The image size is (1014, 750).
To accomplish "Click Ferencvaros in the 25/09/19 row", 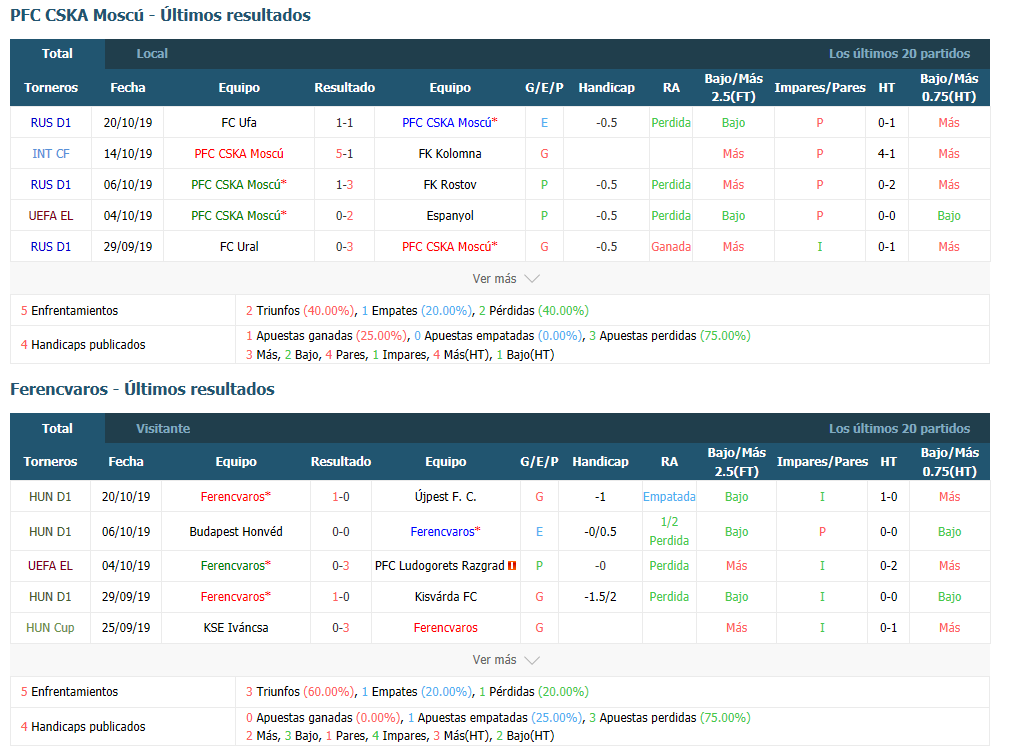I will [445, 627].
